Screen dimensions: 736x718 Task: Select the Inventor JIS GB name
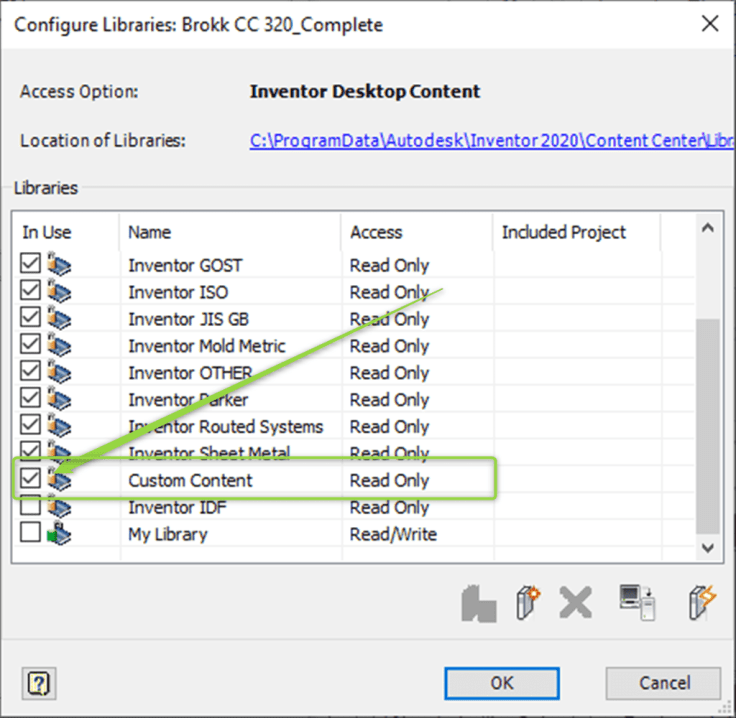click(x=189, y=319)
